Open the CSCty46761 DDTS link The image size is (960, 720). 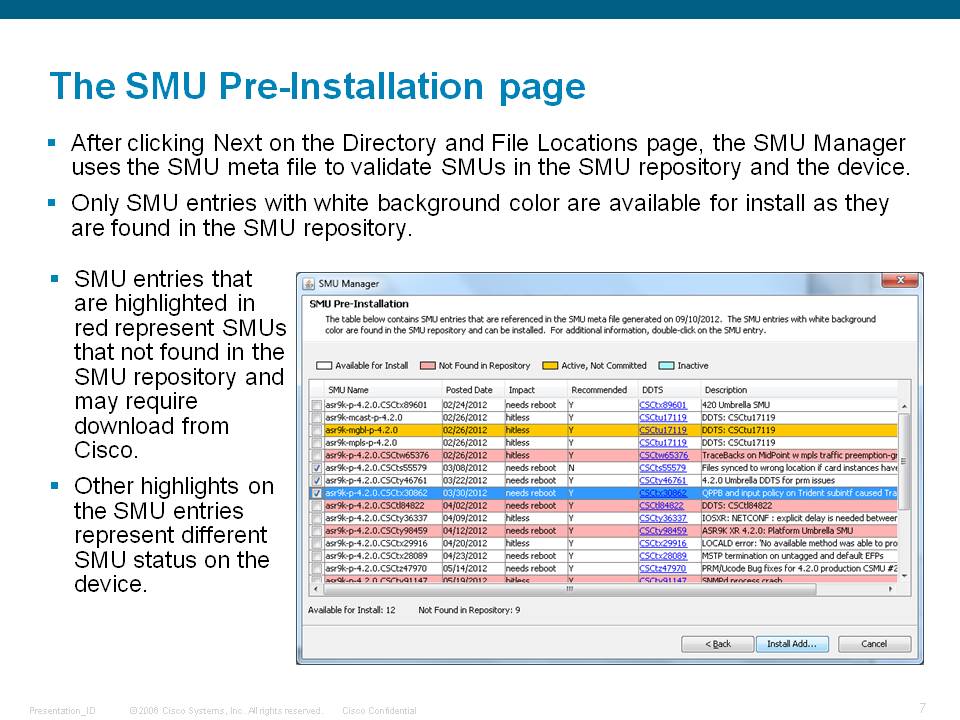pos(662,481)
